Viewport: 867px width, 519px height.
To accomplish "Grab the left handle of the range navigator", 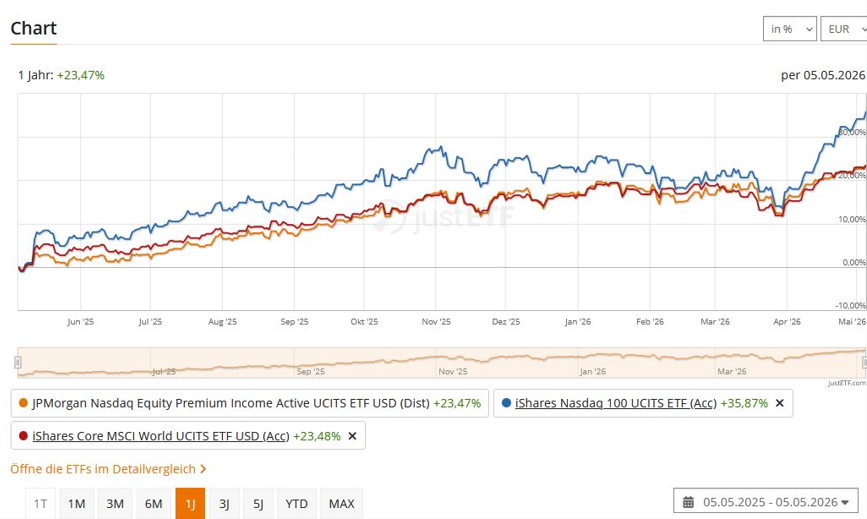I will pyautogui.click(x=18, y=363).
